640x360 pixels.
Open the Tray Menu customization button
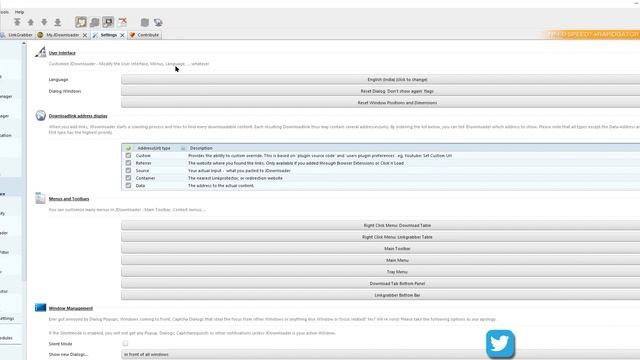[380, 272]
